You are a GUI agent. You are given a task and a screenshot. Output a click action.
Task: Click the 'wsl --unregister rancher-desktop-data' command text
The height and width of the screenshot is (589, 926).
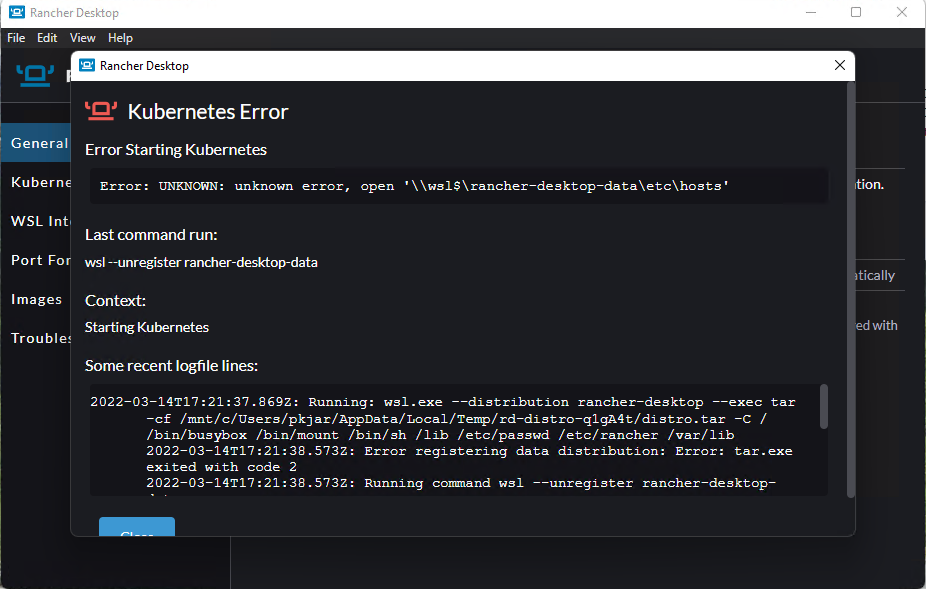click(201, 262)
